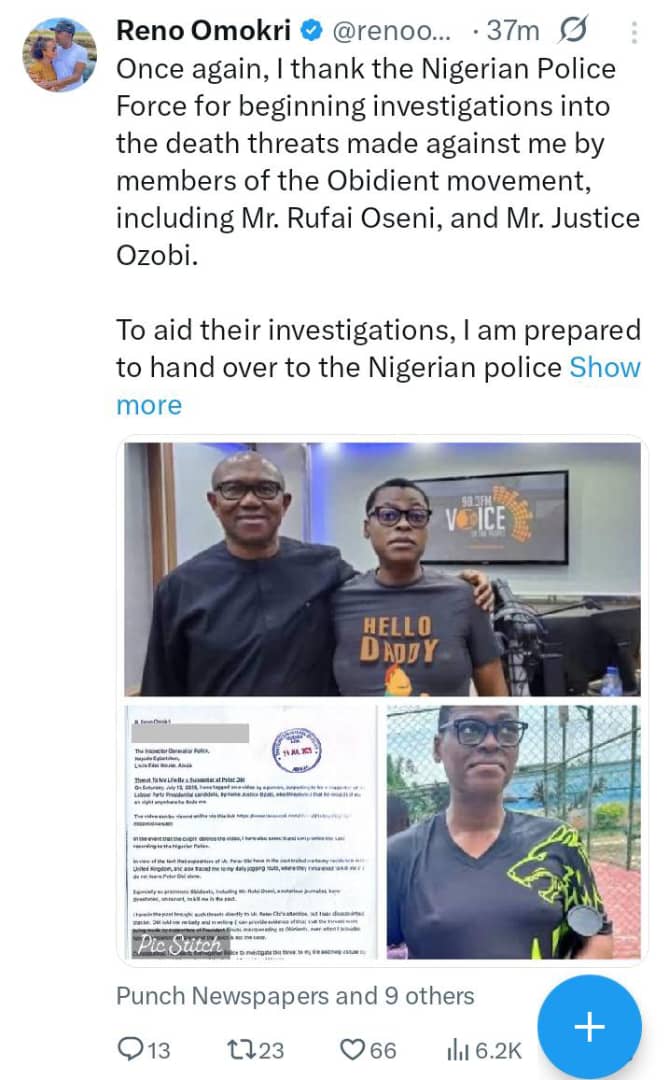
Task: Tap the slashed circle icon beside the timestamp
Action: 574,31
